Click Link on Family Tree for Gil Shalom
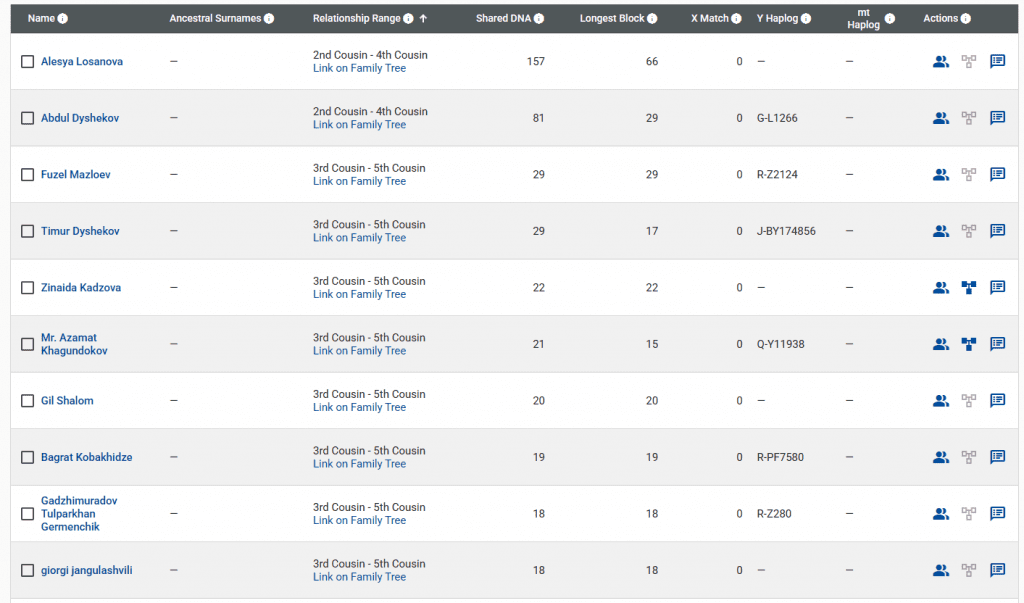The height and width of the screenshot is (603, 1024). coord(359,407)
